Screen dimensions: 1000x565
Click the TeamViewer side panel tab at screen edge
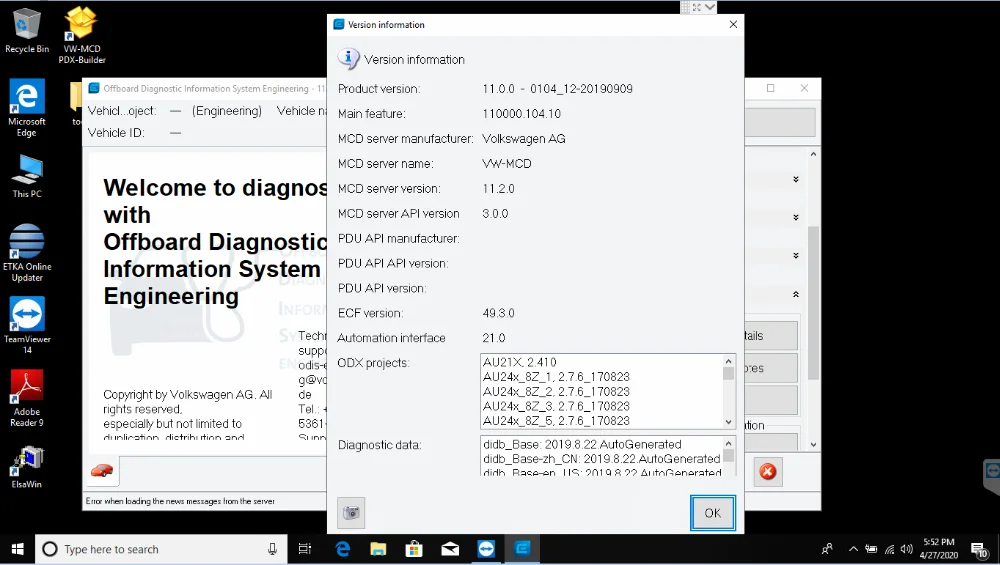992,475
